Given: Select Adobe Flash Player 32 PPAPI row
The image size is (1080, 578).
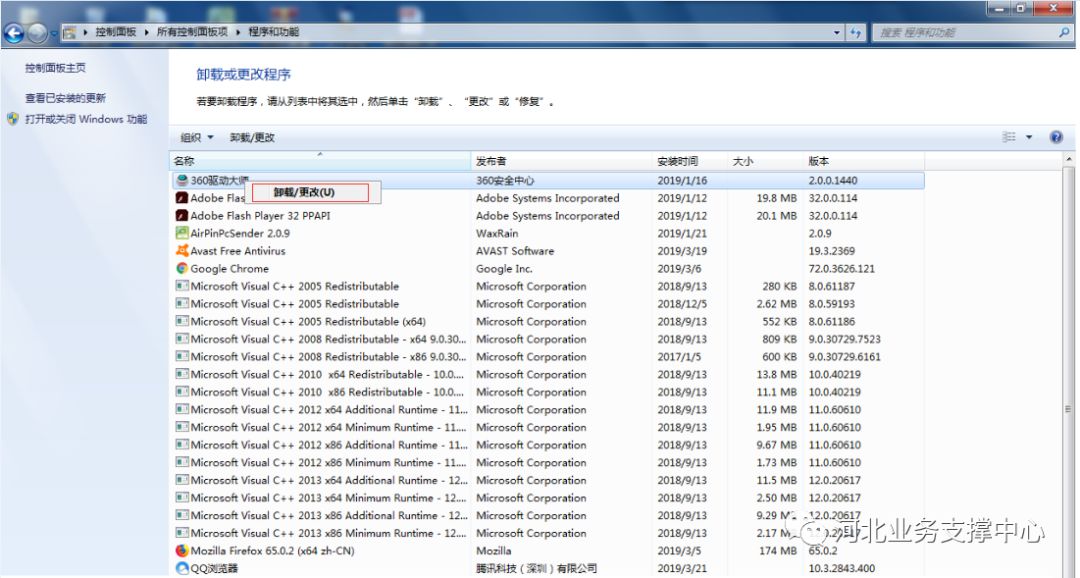Looking at the screenshot, I should click(548, 216).
